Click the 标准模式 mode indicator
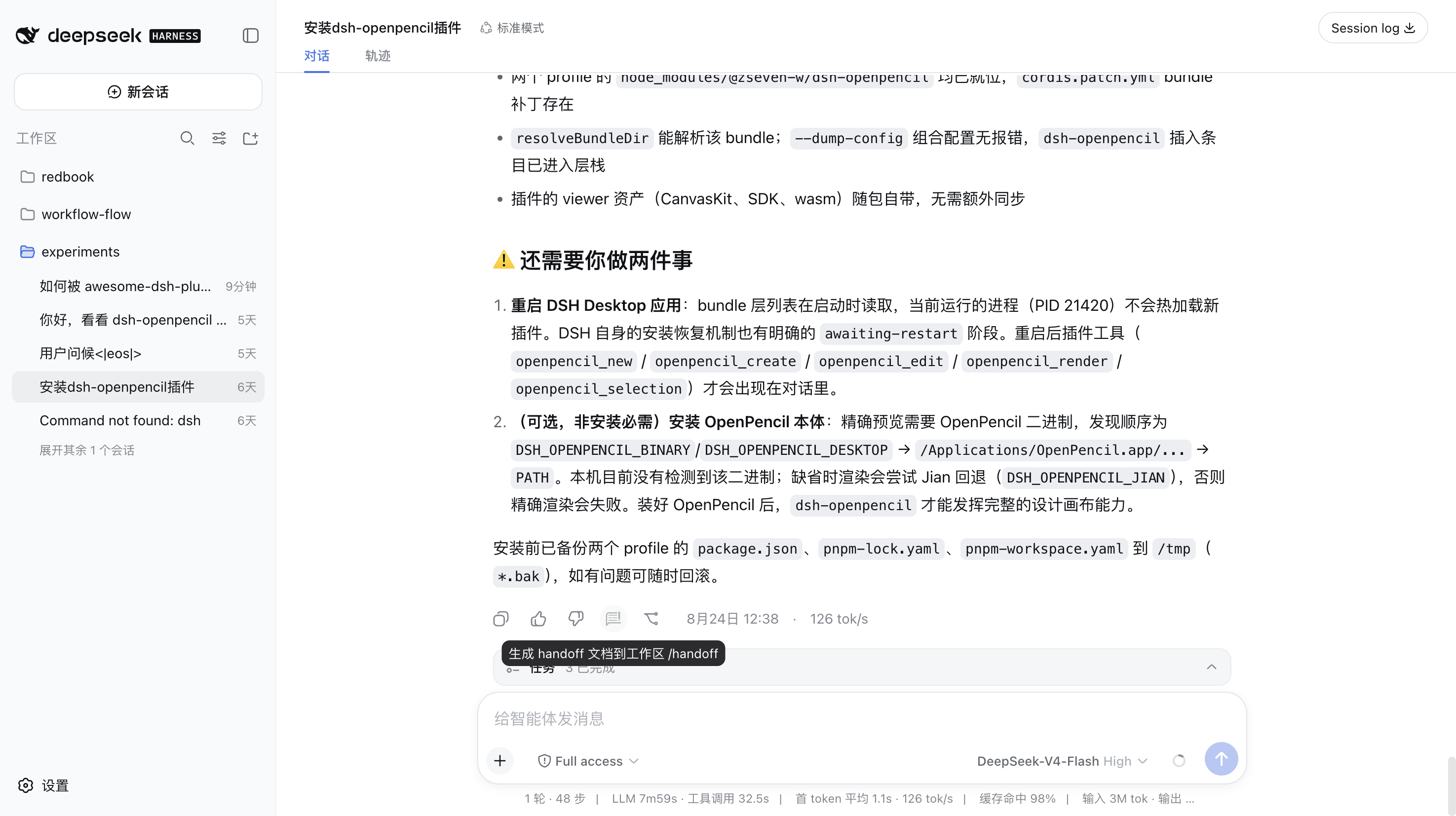 pos(512,28)
